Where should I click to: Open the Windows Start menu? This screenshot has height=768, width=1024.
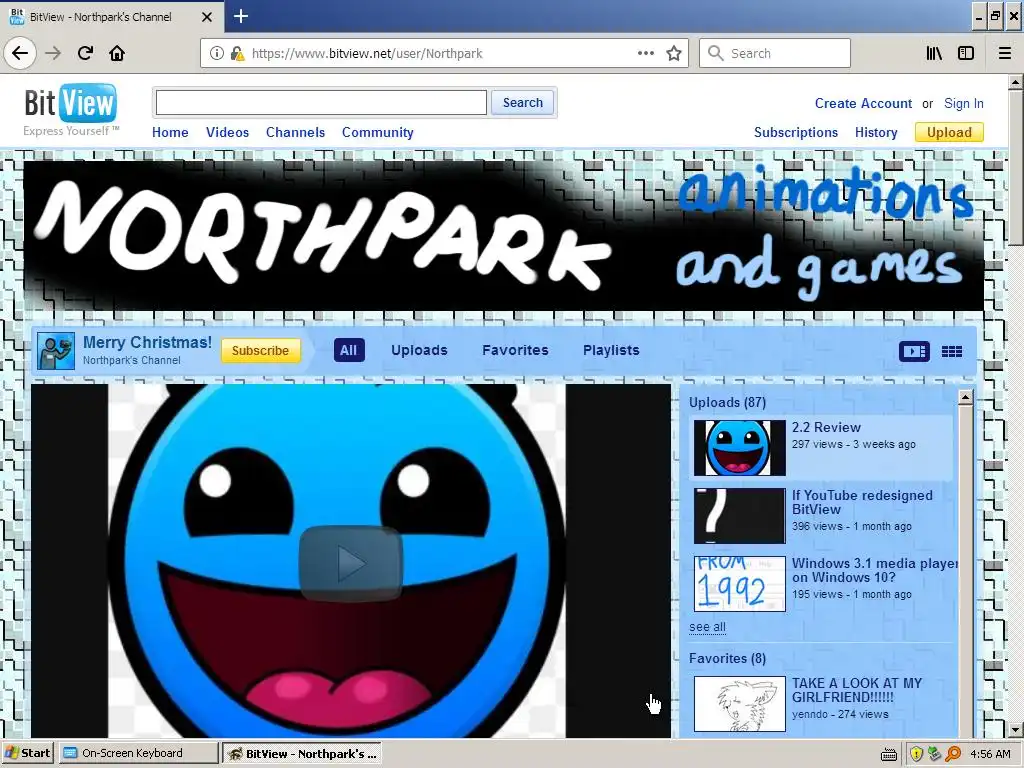click(x=27, y=753)
